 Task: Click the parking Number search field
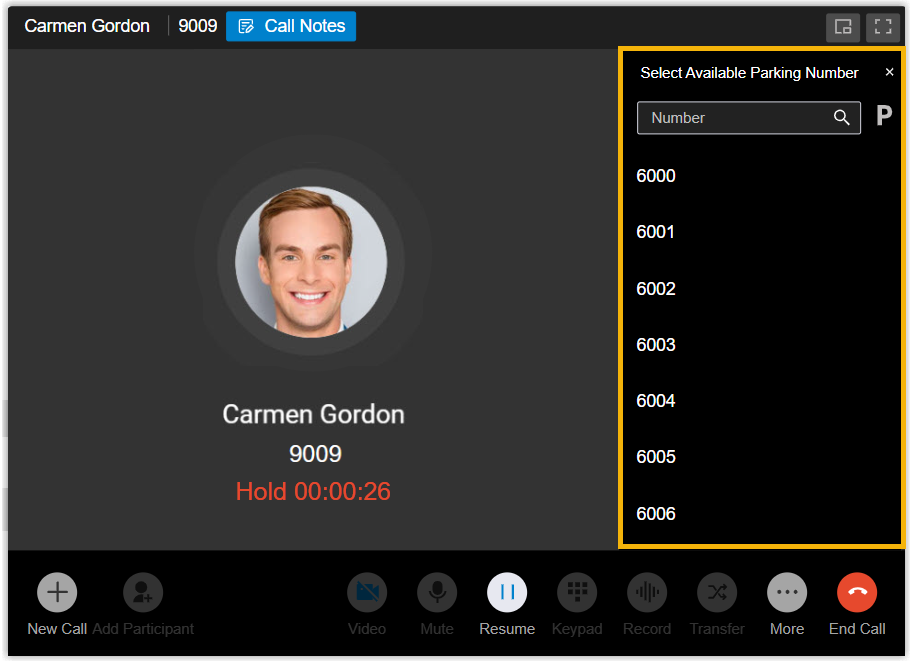coord(735,118)
